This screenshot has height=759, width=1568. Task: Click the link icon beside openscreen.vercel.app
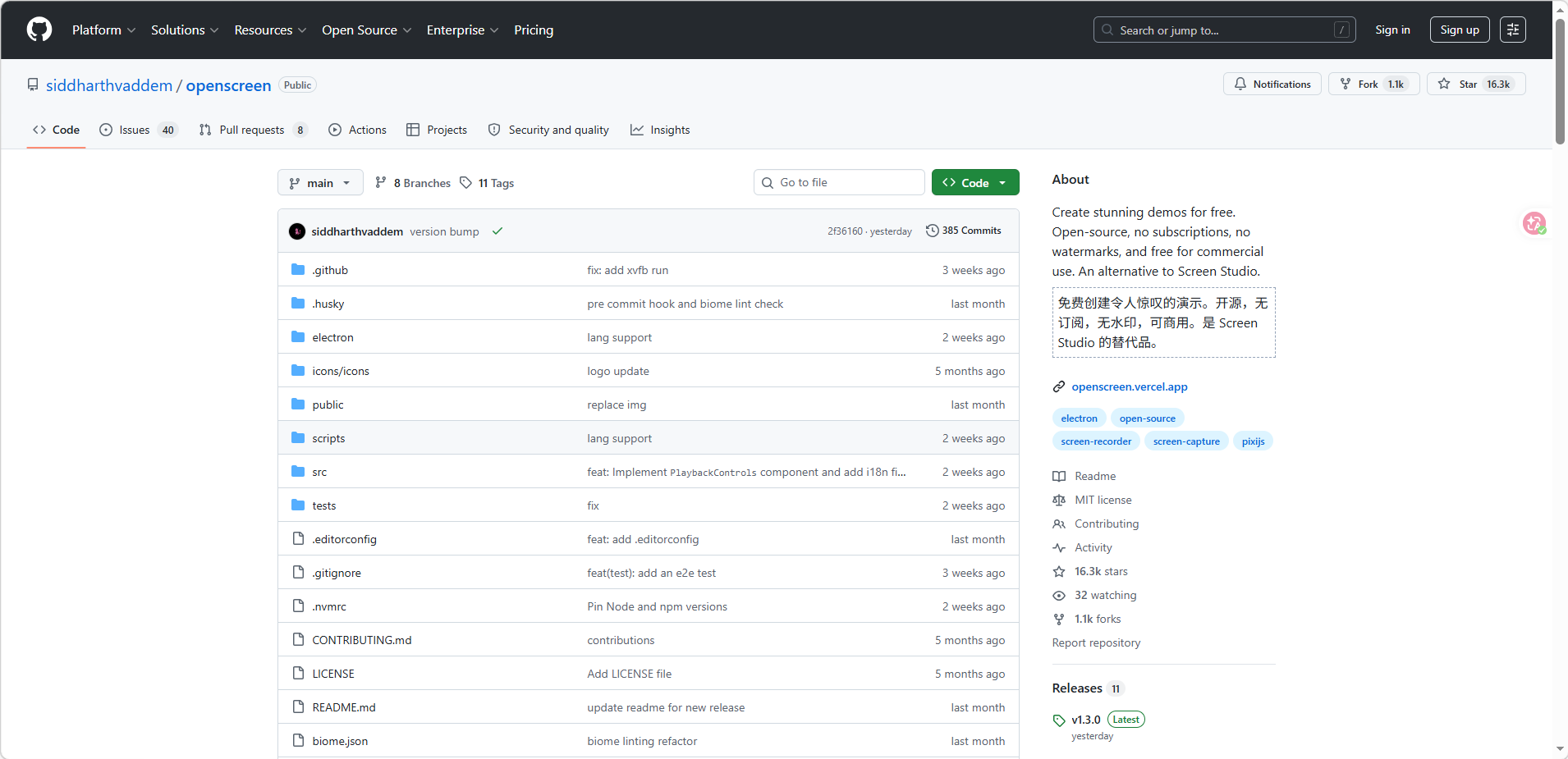[1059, 386]
